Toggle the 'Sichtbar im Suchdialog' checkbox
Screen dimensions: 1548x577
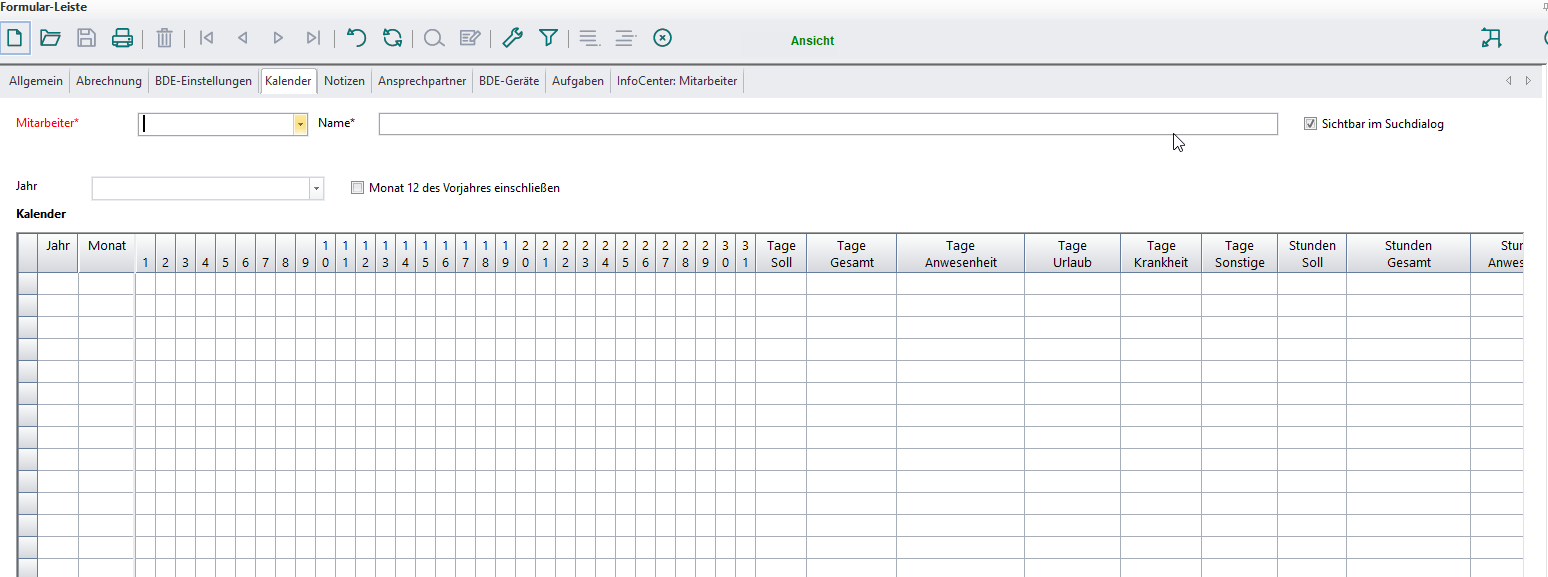(1310, 124)
